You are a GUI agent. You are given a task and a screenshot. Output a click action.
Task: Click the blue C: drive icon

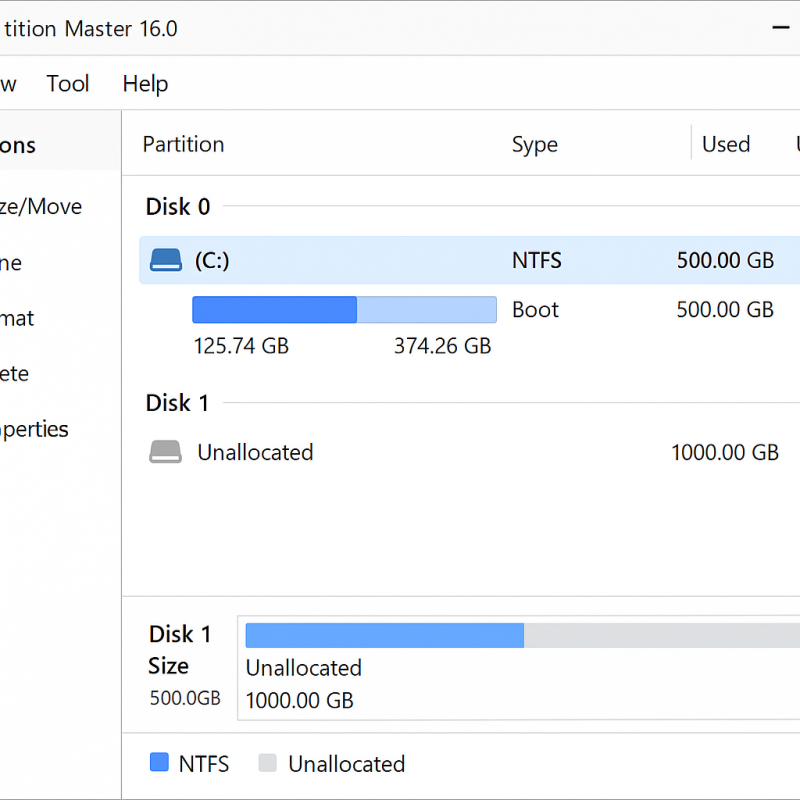pyautogui.click(x=166, y=261)
